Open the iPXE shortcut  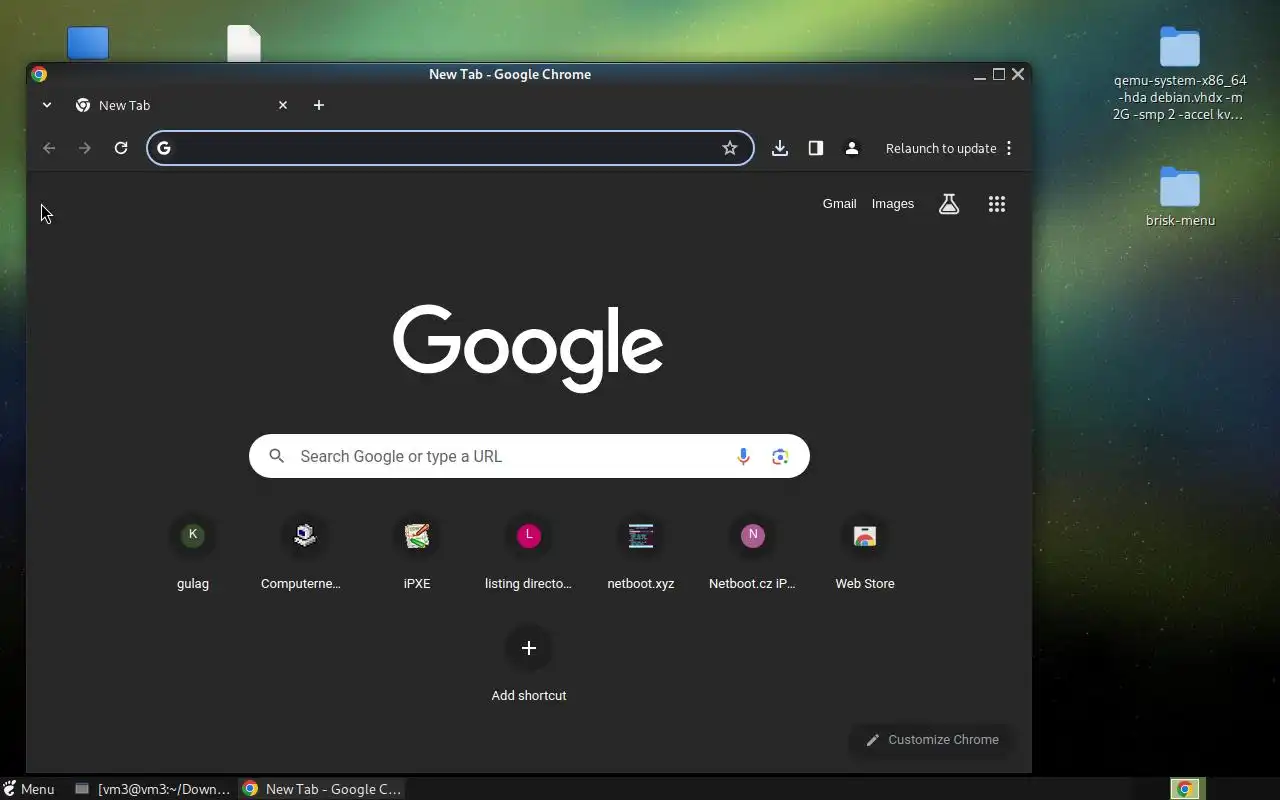(x=417, y=553)
